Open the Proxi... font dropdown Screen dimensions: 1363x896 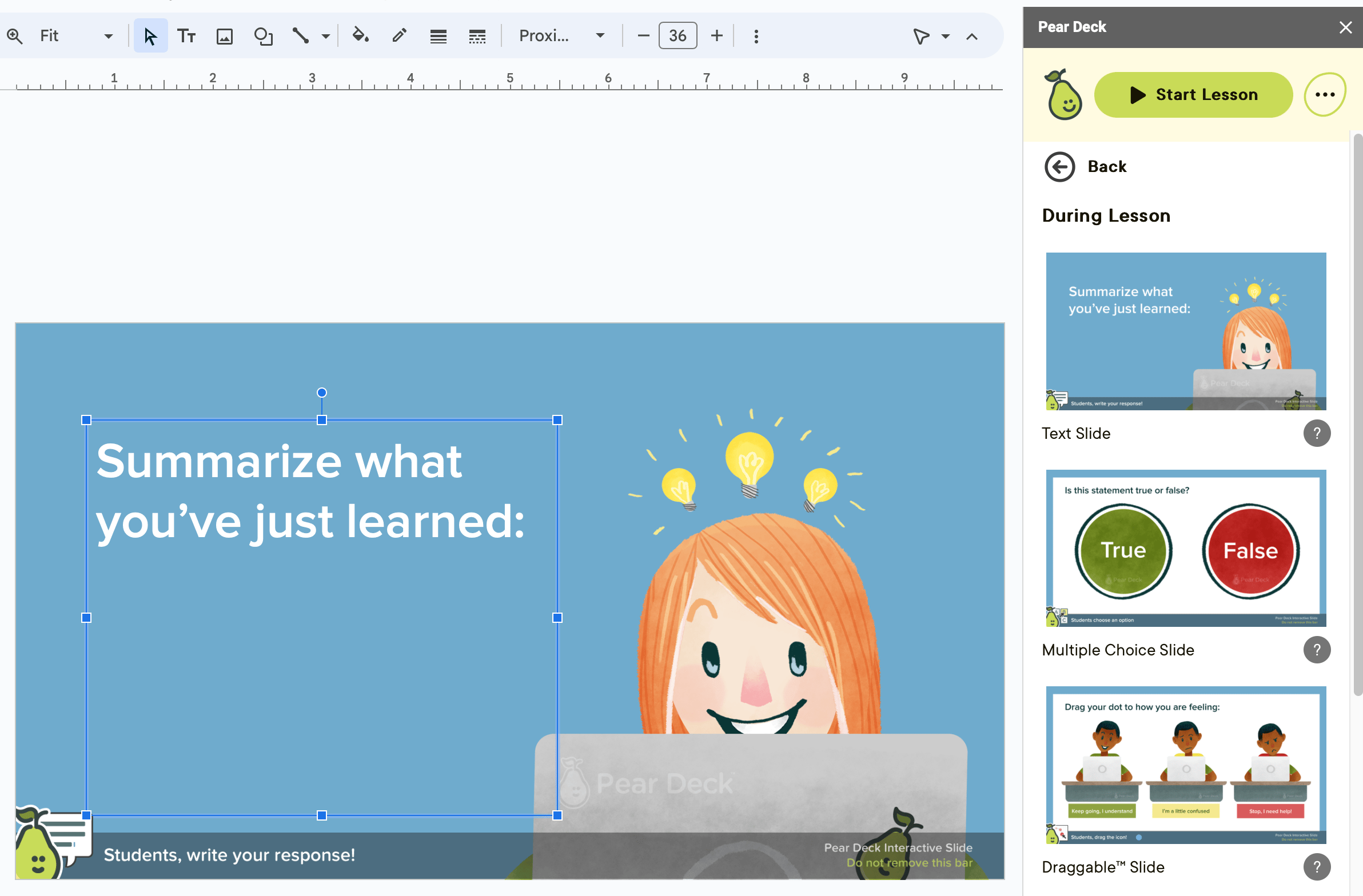(x=561, y=36)
